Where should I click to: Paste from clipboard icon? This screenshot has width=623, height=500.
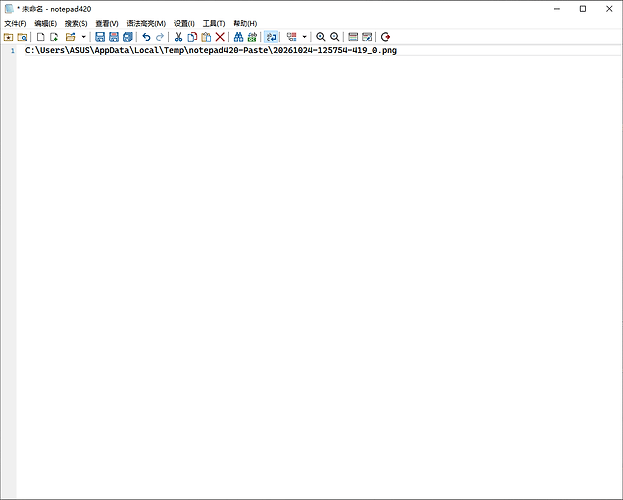206,37
